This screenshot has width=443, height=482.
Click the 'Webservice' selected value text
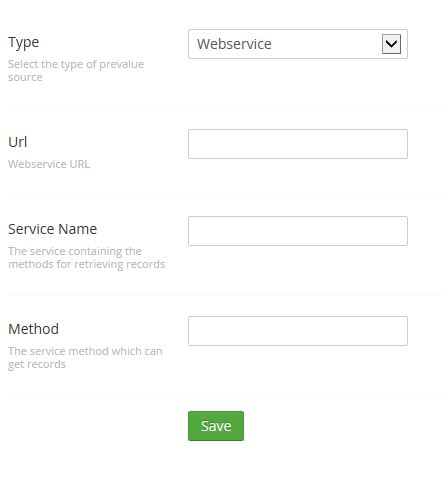(x=234, y=44)
